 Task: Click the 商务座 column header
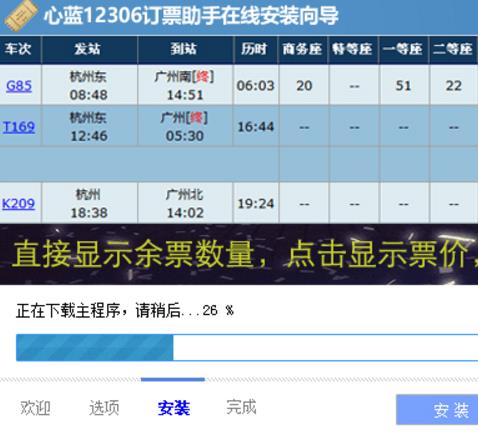click(x=302, y=49)
